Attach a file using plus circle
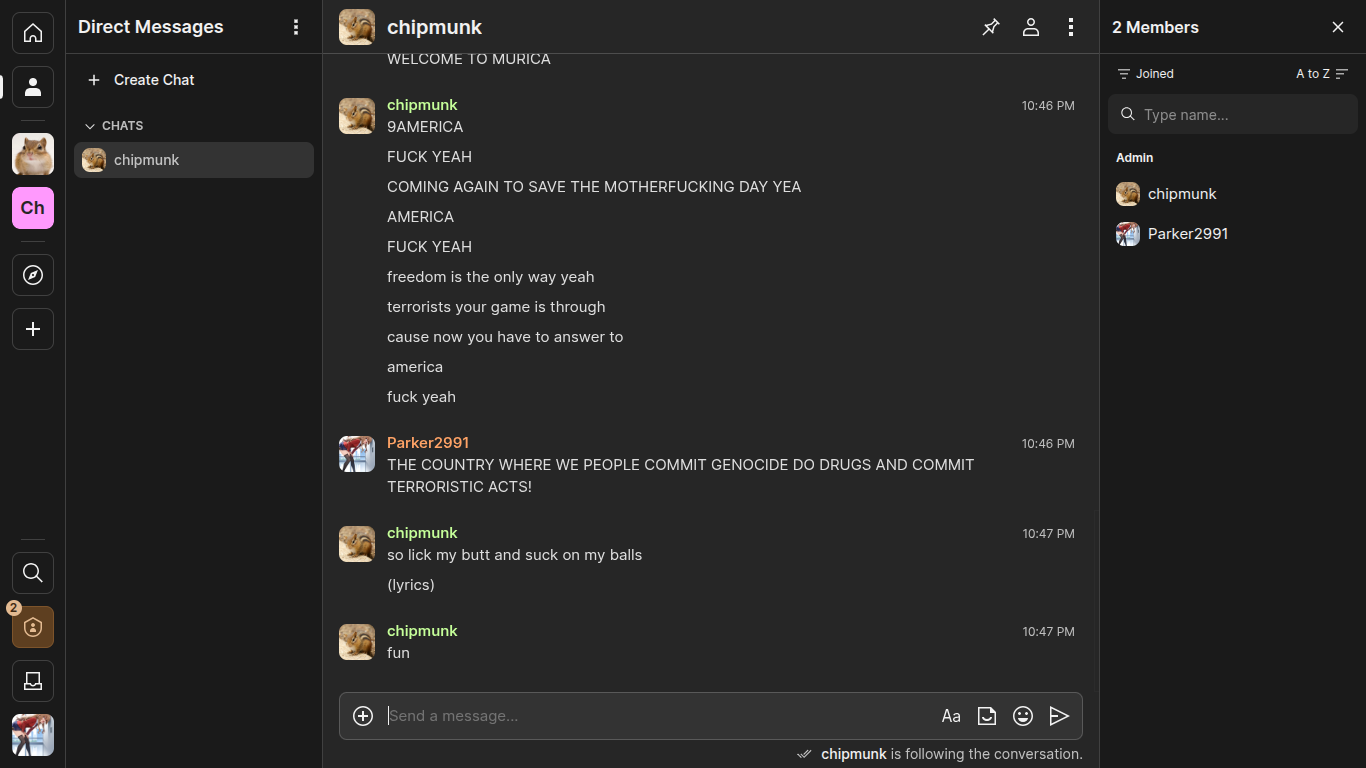Viewport: 1366px width, 768px height. click(x=363, y=716)
